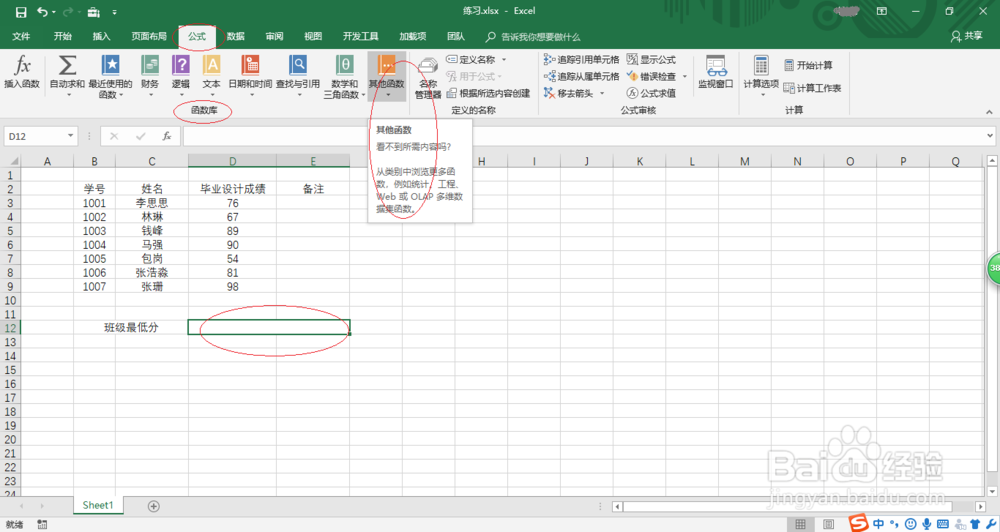
Task: Click the formula bar input field
Action: (584, 136)
